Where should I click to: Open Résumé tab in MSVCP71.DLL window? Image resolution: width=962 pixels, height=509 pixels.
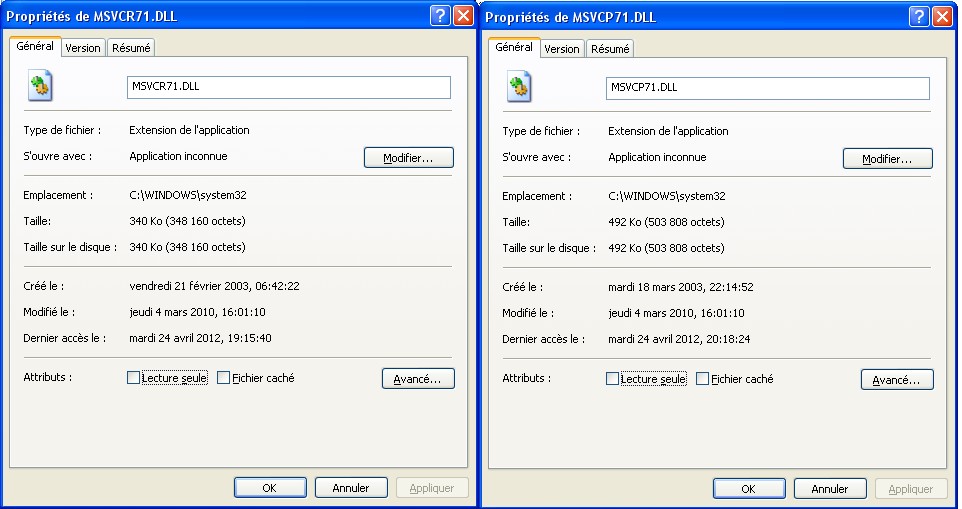[x=610, y=49]
